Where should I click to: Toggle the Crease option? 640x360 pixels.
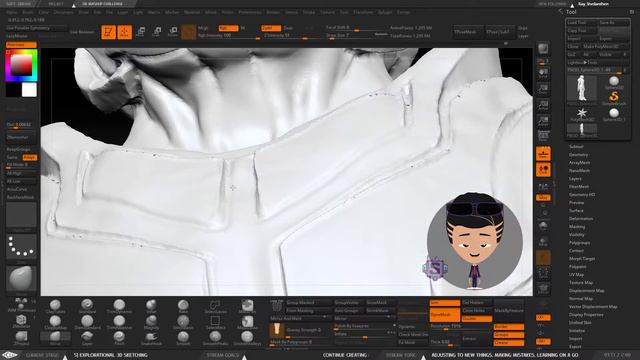[509, 343]
